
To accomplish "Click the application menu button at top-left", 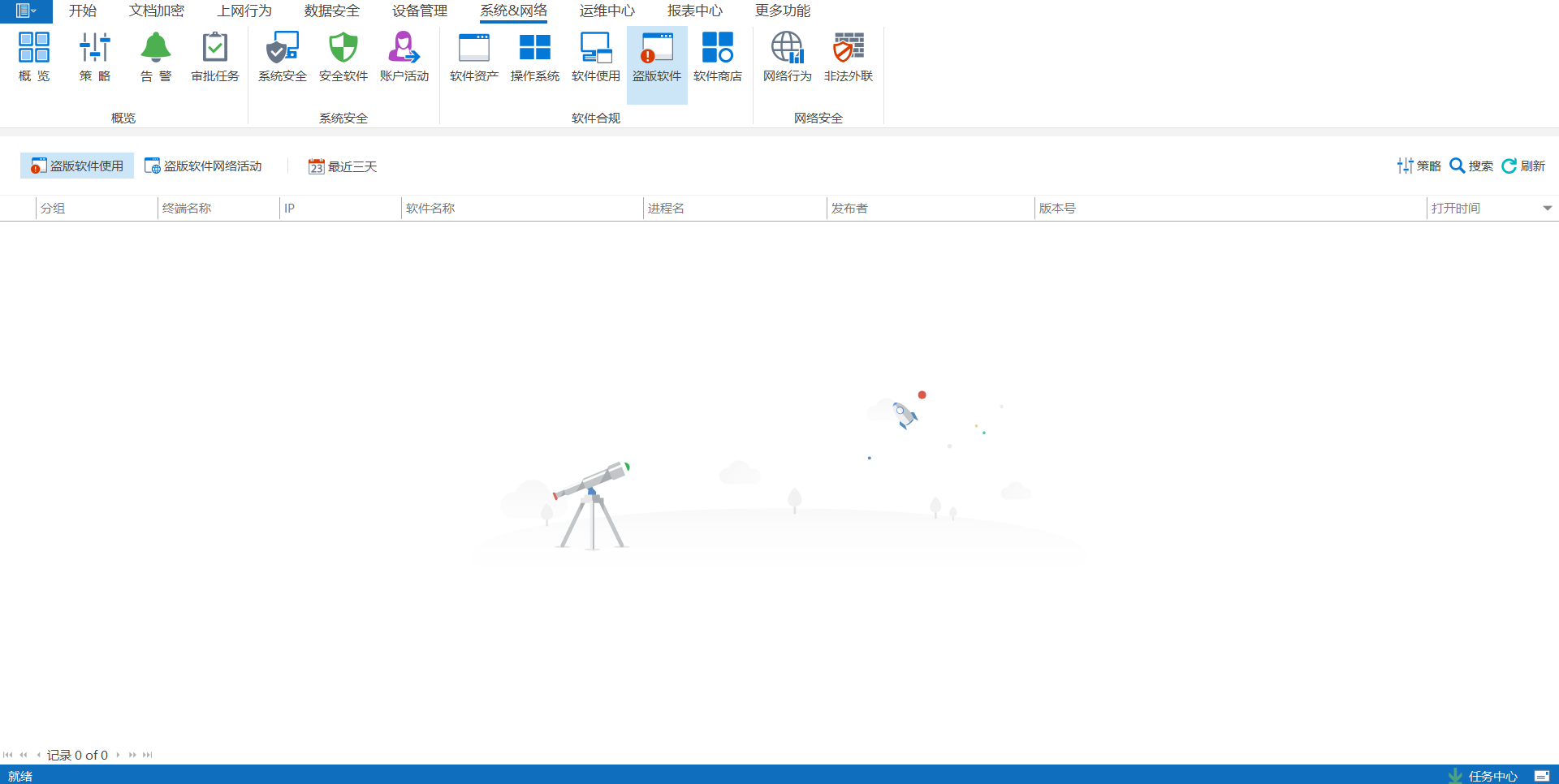I will 26,11.
